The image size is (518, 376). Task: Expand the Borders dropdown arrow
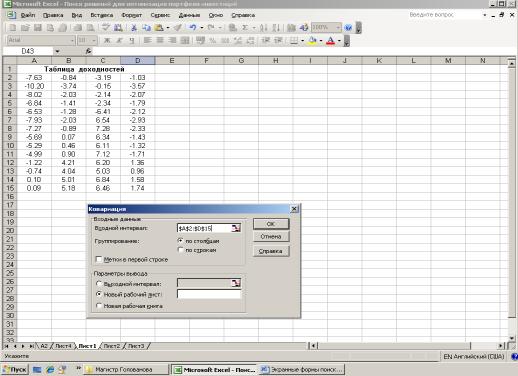point(302,40)
